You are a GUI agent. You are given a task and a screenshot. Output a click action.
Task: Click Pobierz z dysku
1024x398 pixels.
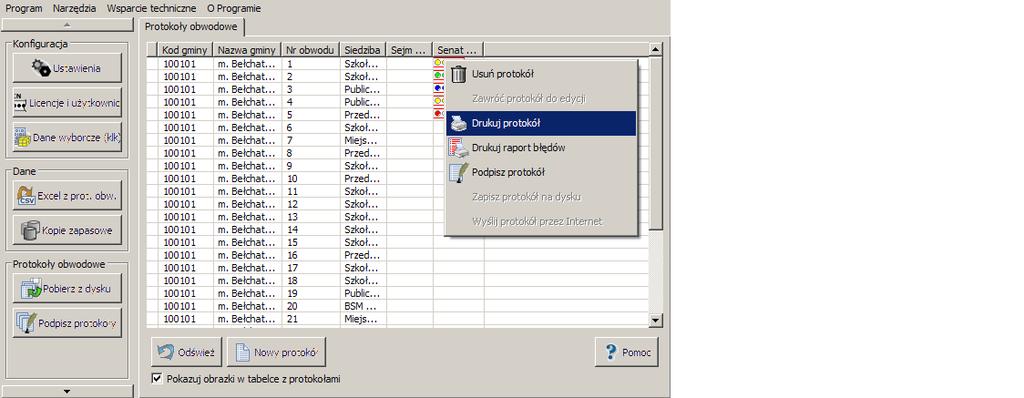67,288
